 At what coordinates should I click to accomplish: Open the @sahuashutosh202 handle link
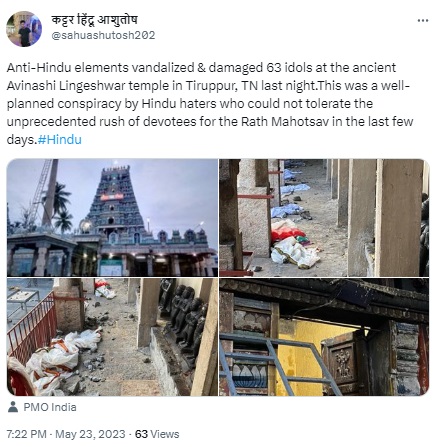click(x=103, y=35)
